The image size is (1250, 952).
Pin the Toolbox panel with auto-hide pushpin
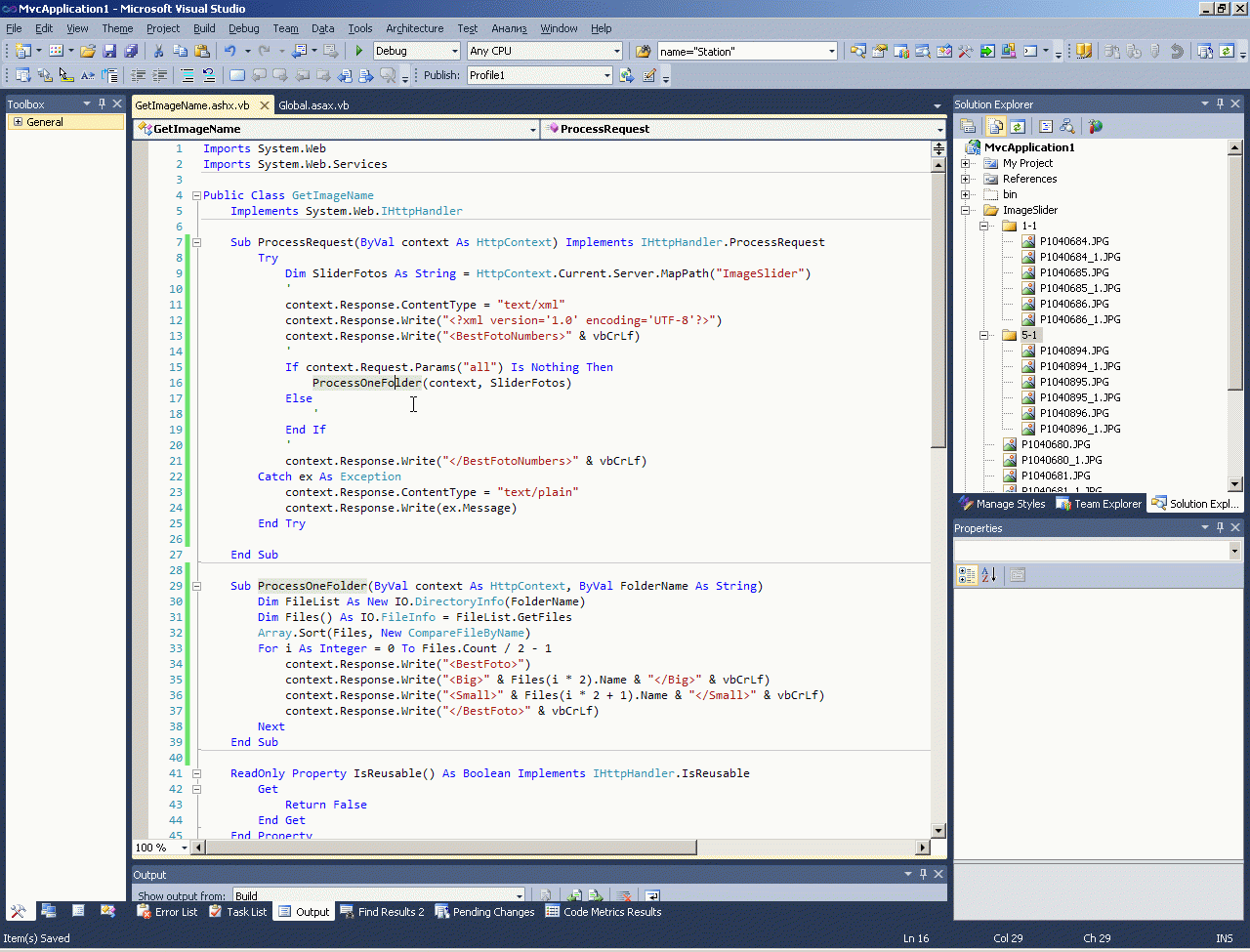point(102,103)
